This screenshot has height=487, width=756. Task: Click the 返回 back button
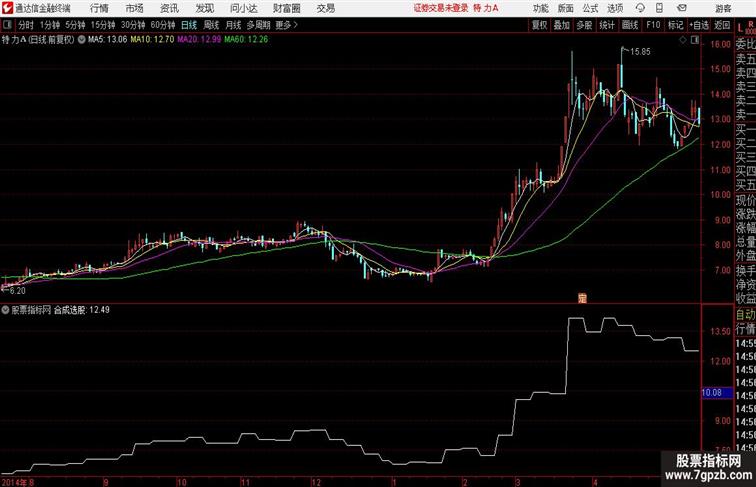pos(722,25)
